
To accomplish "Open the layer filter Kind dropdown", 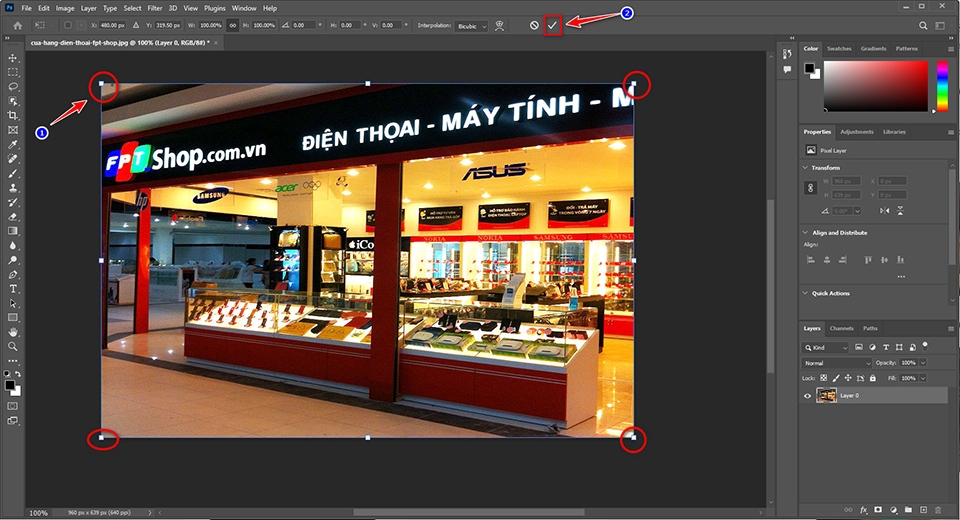I will [825, 347].
